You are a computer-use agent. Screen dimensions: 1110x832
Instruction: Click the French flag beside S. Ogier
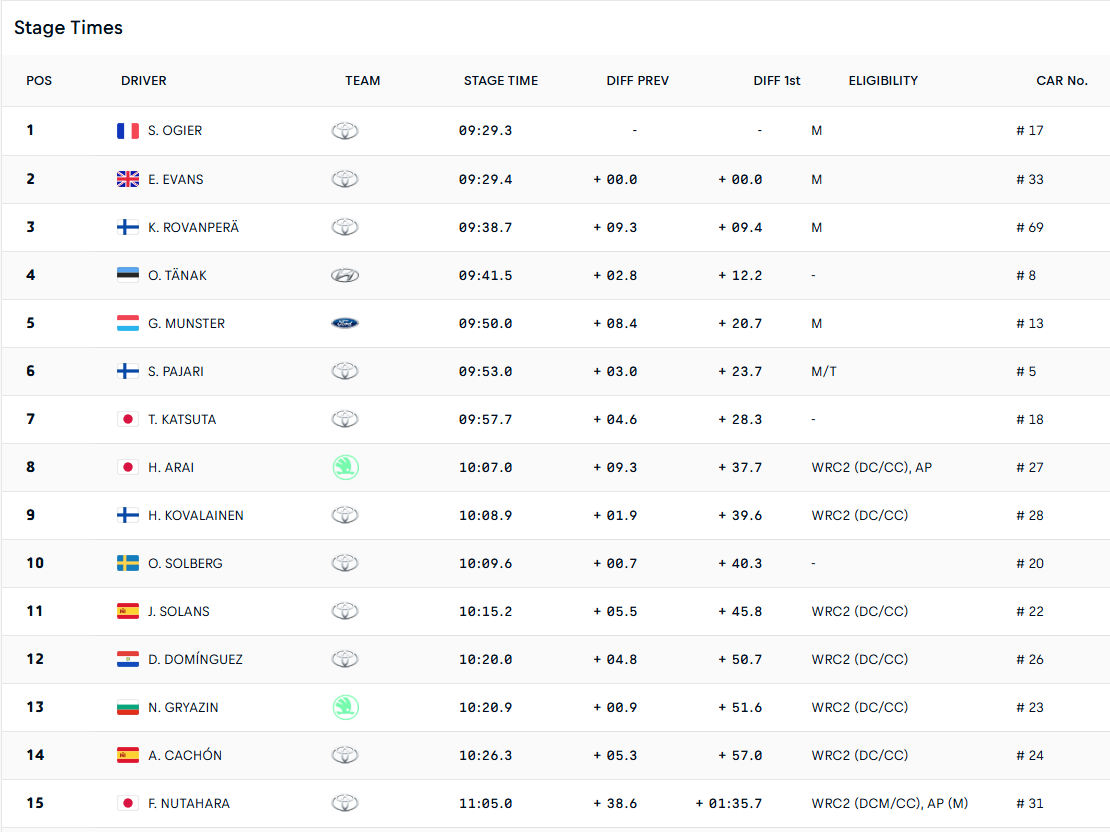coord(128,131)
